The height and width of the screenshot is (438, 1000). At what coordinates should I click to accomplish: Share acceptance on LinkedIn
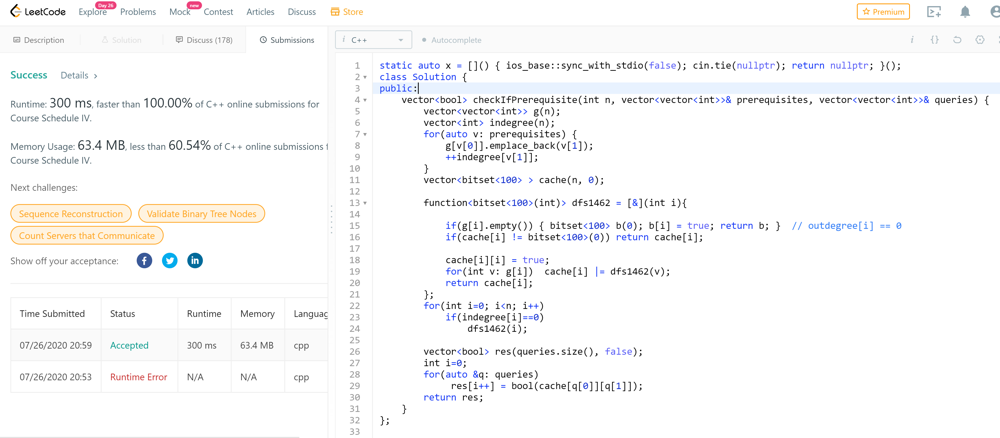pos(195,261)
